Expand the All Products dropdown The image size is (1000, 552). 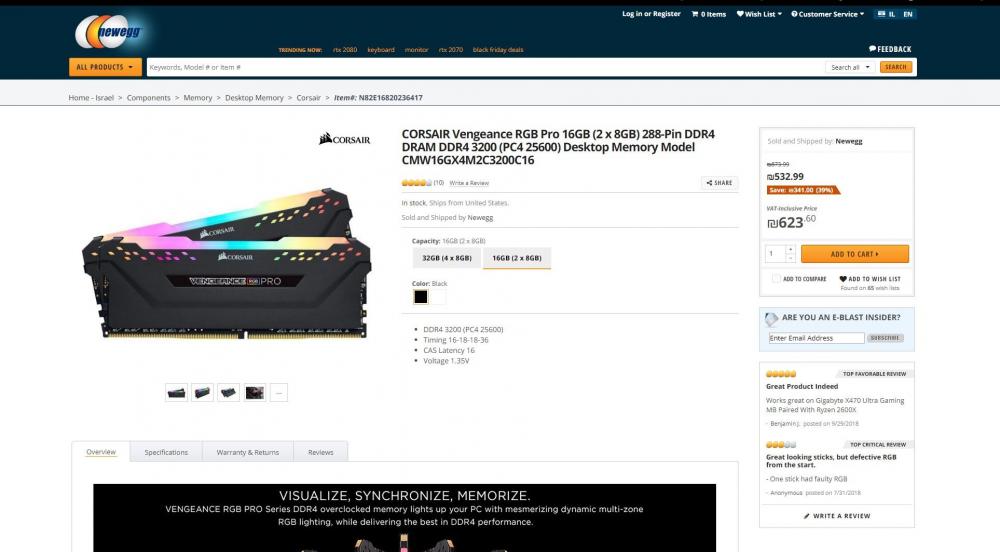coord(105,67)
